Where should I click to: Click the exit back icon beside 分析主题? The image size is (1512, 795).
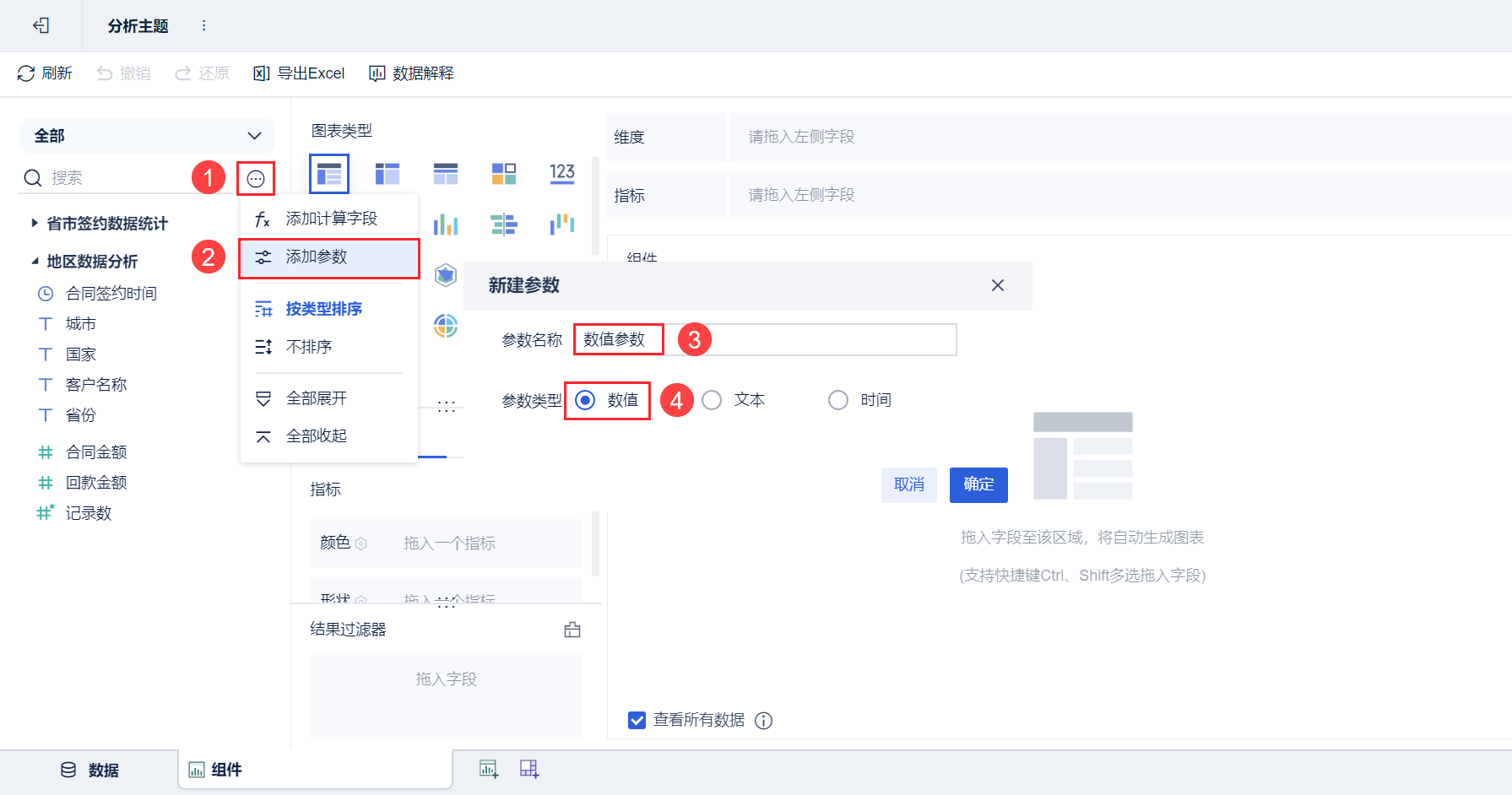click(41, 25)
